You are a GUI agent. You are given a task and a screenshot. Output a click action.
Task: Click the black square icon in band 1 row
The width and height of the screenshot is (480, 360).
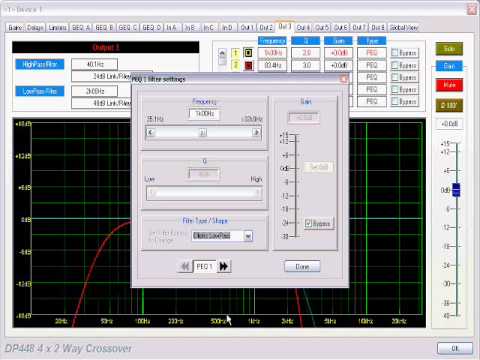coord(248,53)
